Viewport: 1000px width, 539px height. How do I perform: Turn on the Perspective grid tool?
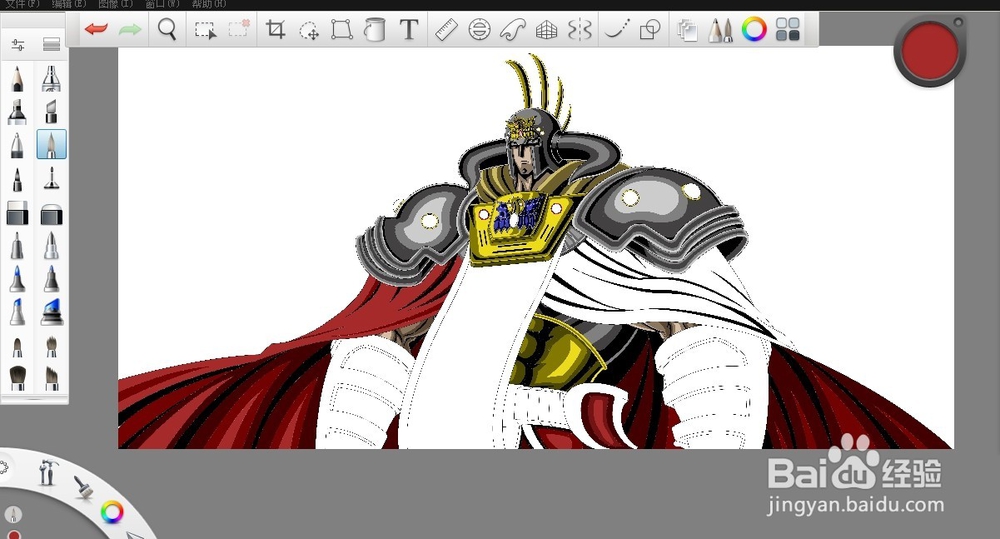547,29
